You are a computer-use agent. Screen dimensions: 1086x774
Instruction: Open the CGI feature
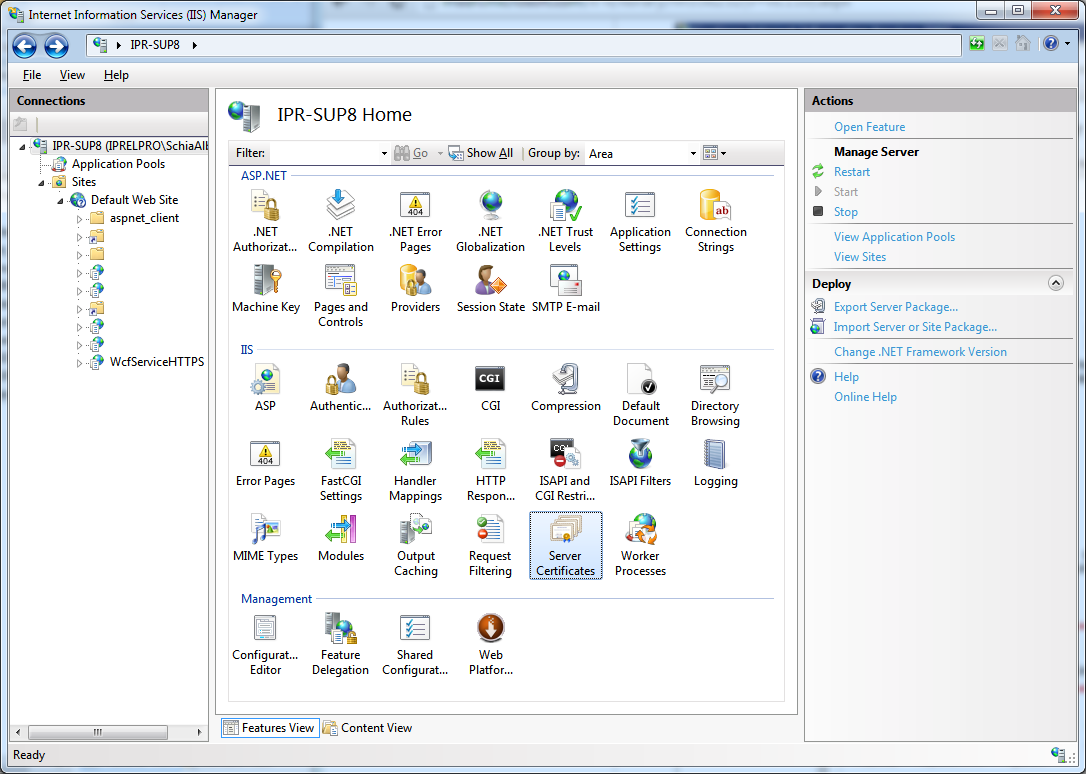pyautogui.click(x=490, y=388)
